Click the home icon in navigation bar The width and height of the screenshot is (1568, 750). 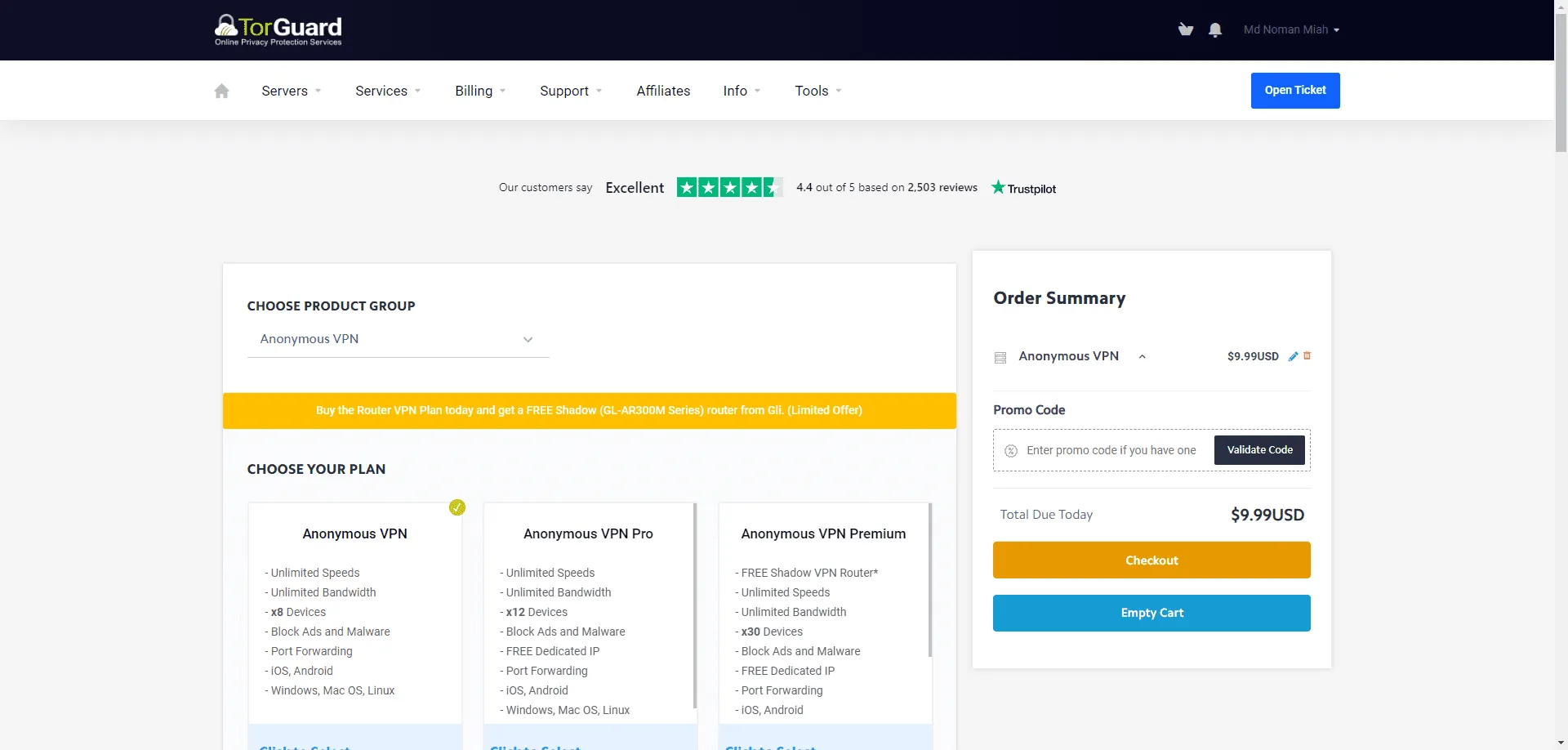click(x=221, y=91)
